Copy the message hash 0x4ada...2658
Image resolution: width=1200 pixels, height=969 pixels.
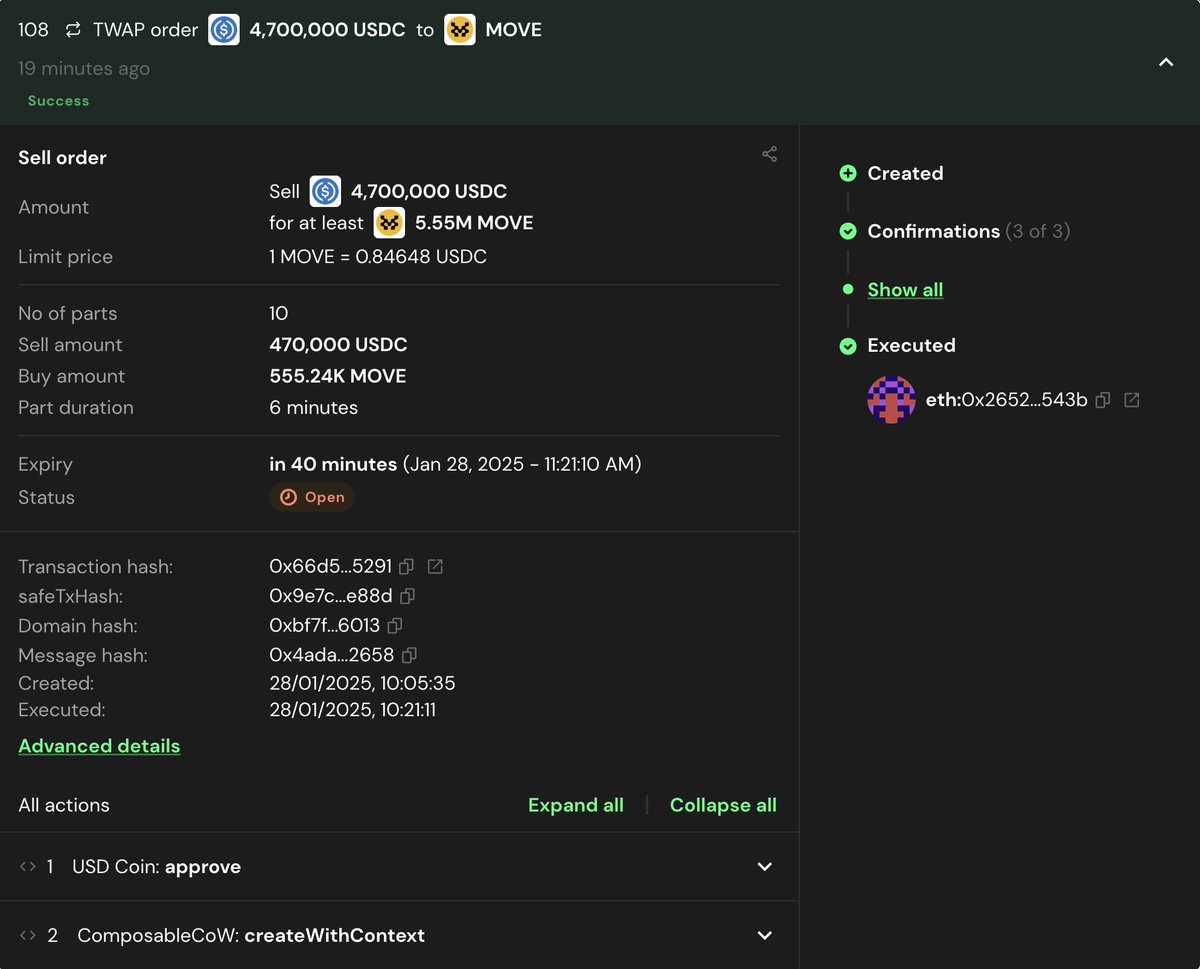point(409,656)
